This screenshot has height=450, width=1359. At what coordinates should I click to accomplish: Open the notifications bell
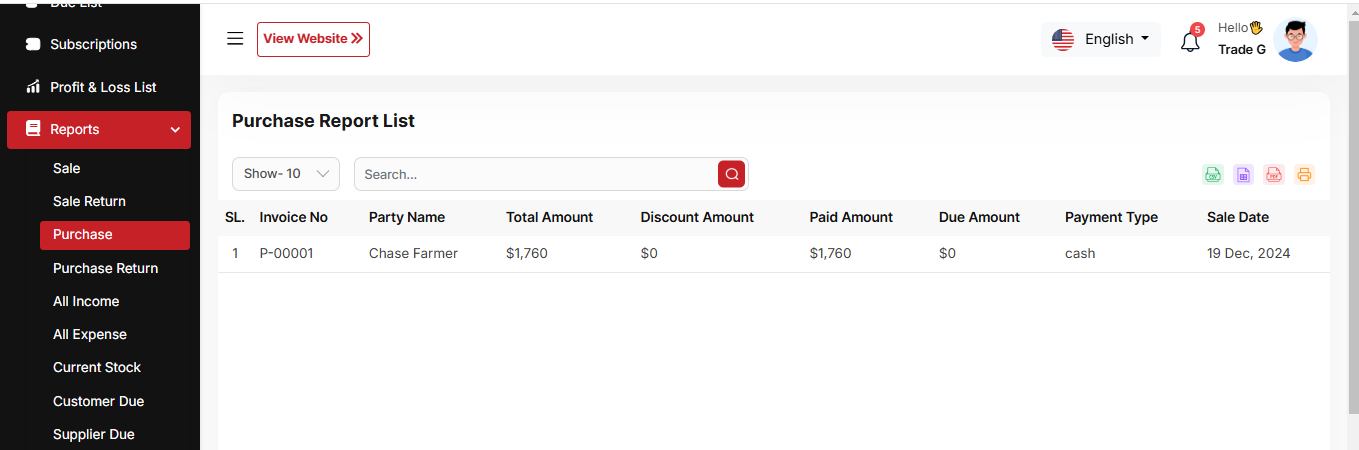(1190, 42)
